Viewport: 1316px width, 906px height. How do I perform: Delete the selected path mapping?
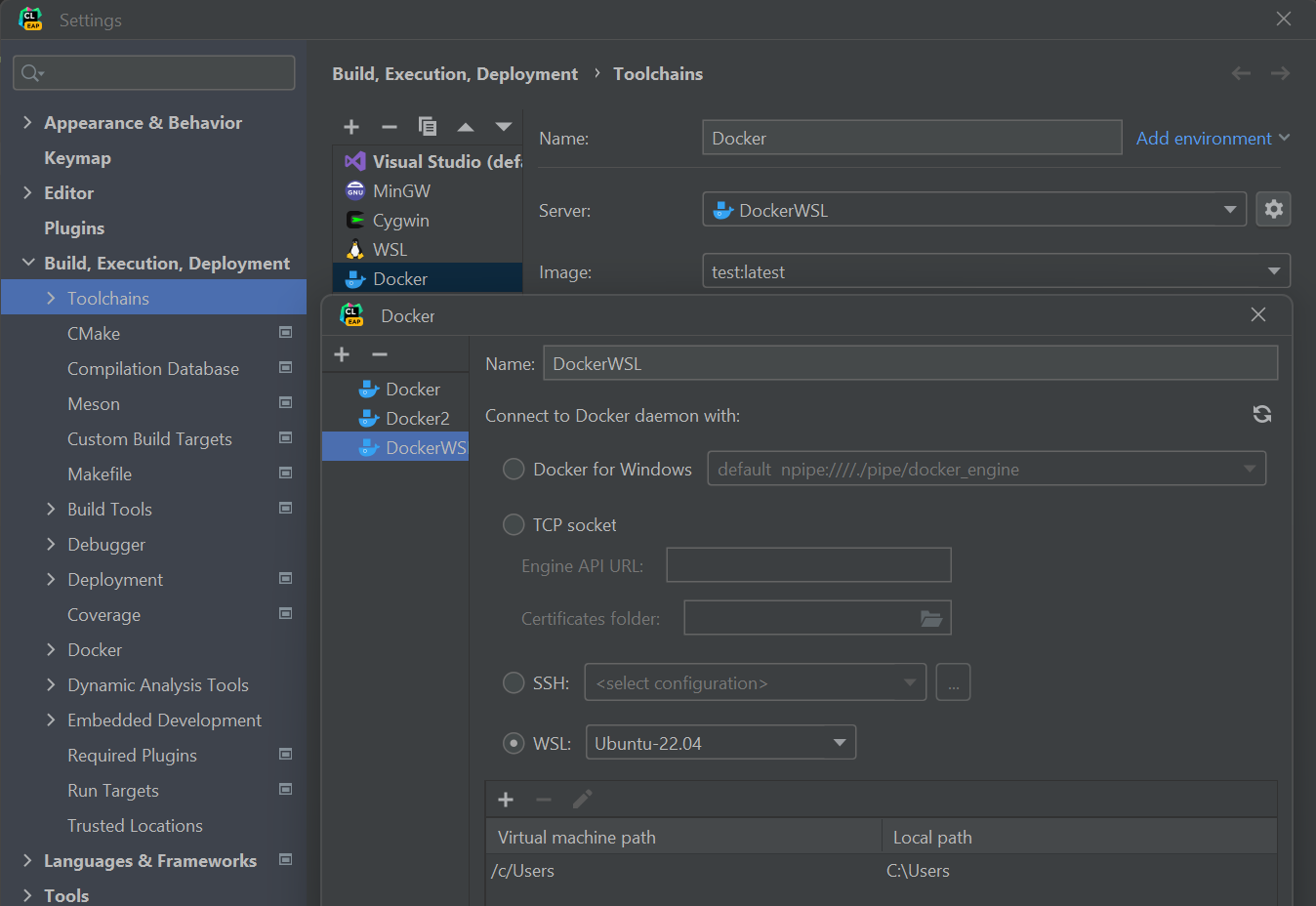pyautogui.click(x=544, y=800)
